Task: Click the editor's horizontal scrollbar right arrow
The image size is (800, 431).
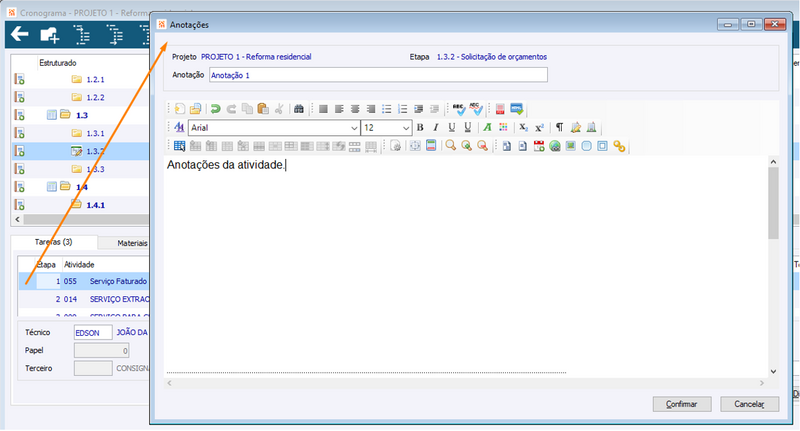Action: point(762,383)
